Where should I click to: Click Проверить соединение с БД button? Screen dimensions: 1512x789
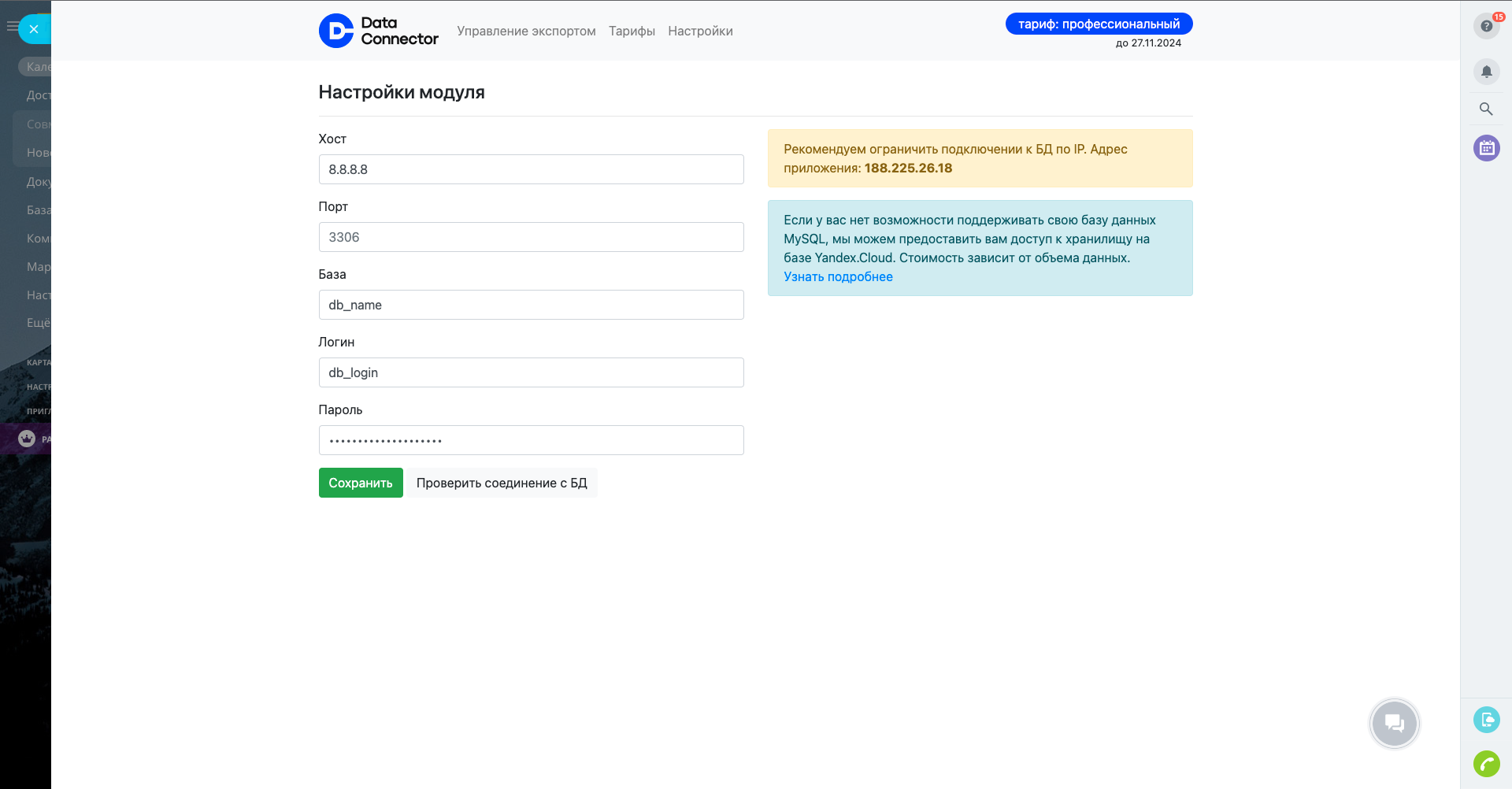(x=502, y=483)
